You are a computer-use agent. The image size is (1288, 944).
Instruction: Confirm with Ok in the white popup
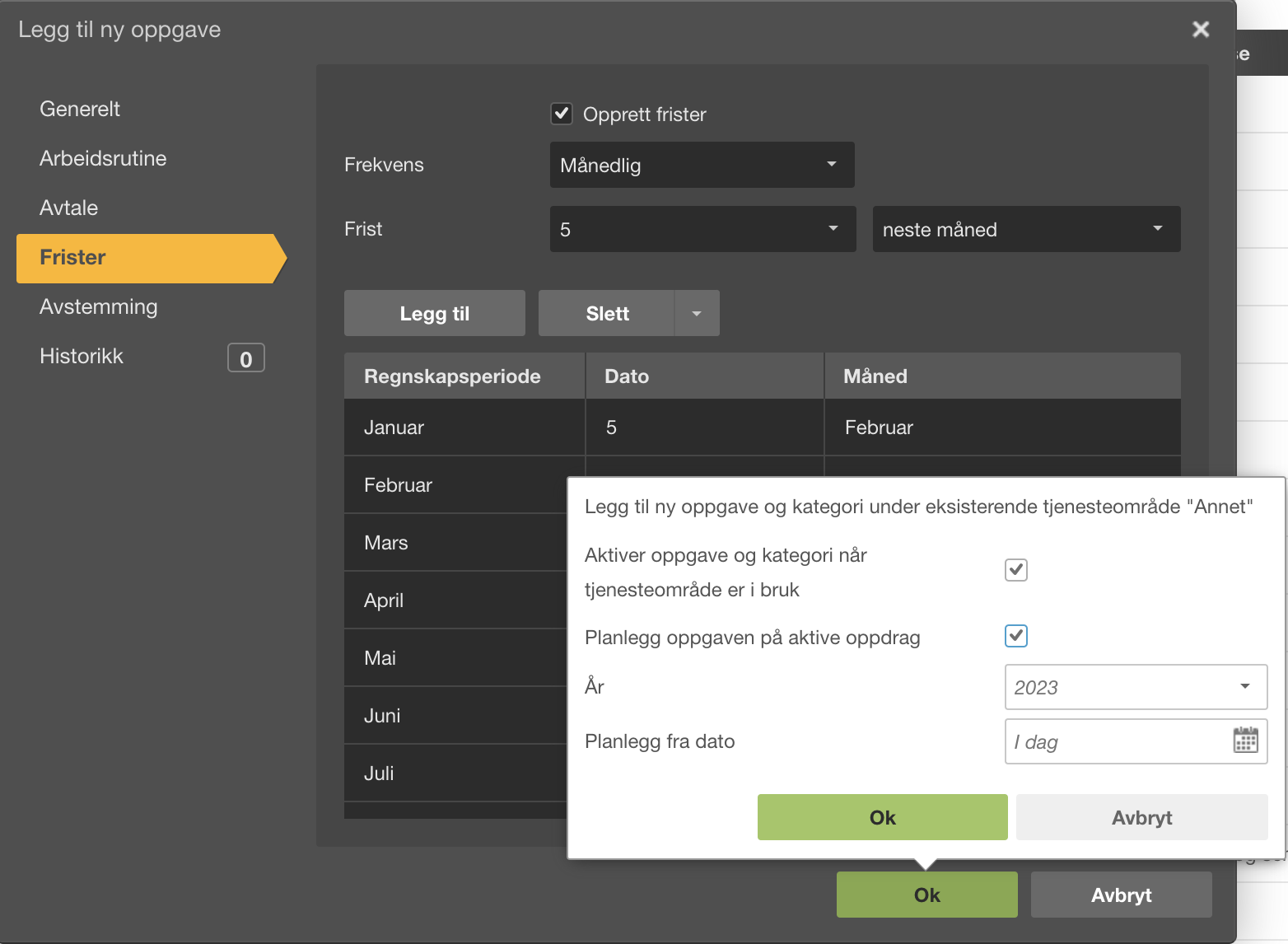point(882,817)
